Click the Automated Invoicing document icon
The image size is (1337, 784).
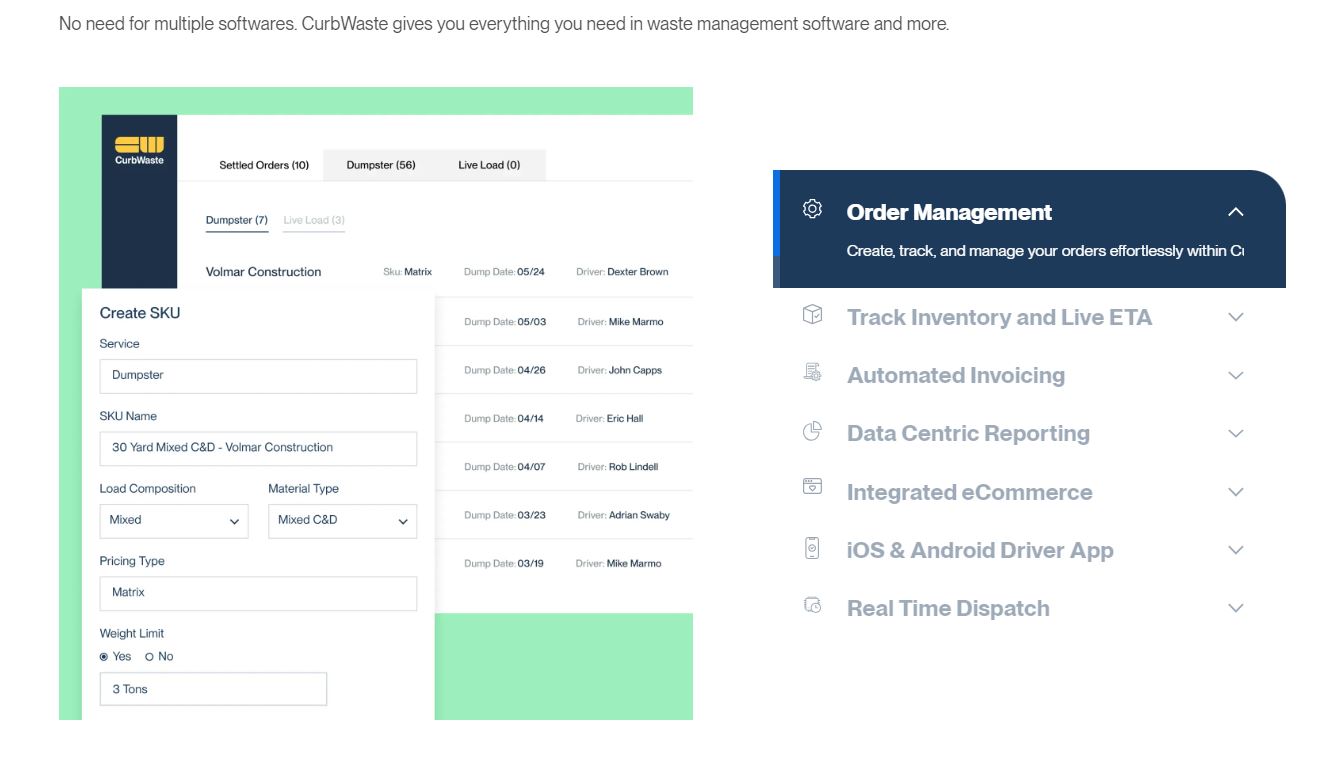pyautogui.click(x=812, y=373)
